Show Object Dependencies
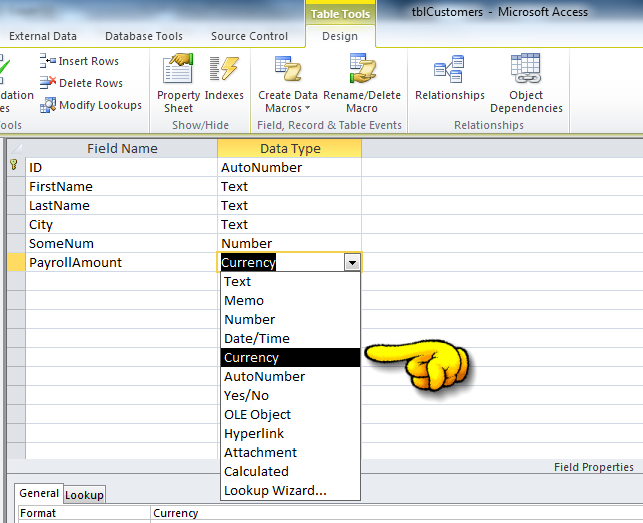Viewport: 643px width, 523px height. (526, 84)
